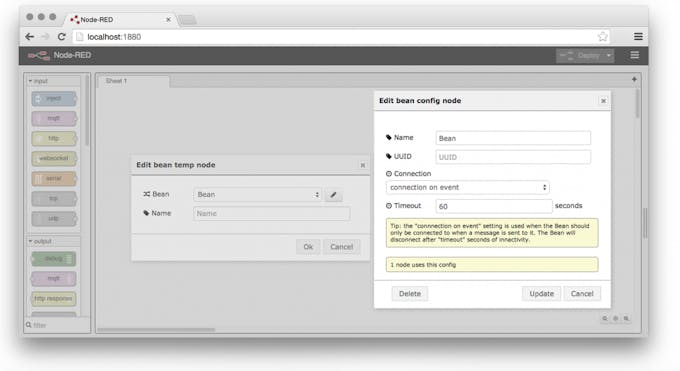Reload the page in the browser

click(x=62, y=36)
